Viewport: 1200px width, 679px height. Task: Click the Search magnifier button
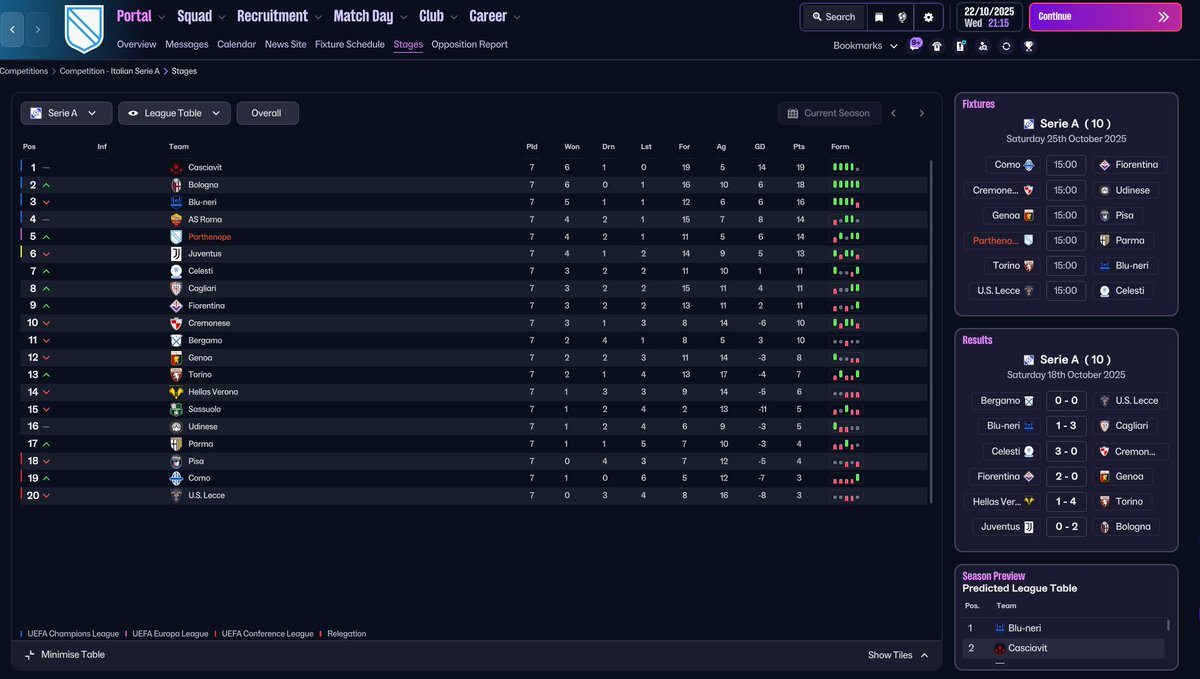(x=833, y=17)
